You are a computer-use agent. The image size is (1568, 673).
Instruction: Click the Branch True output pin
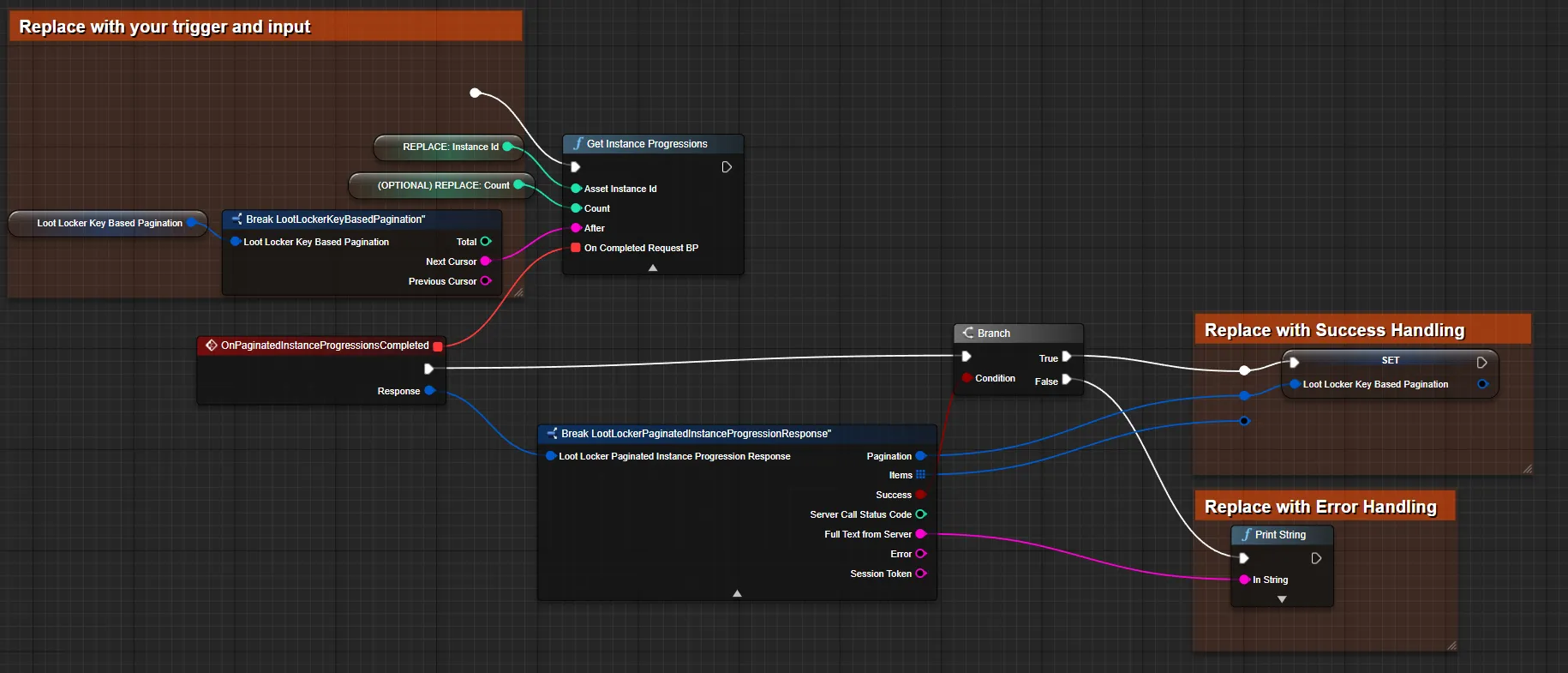[1067, 357]
